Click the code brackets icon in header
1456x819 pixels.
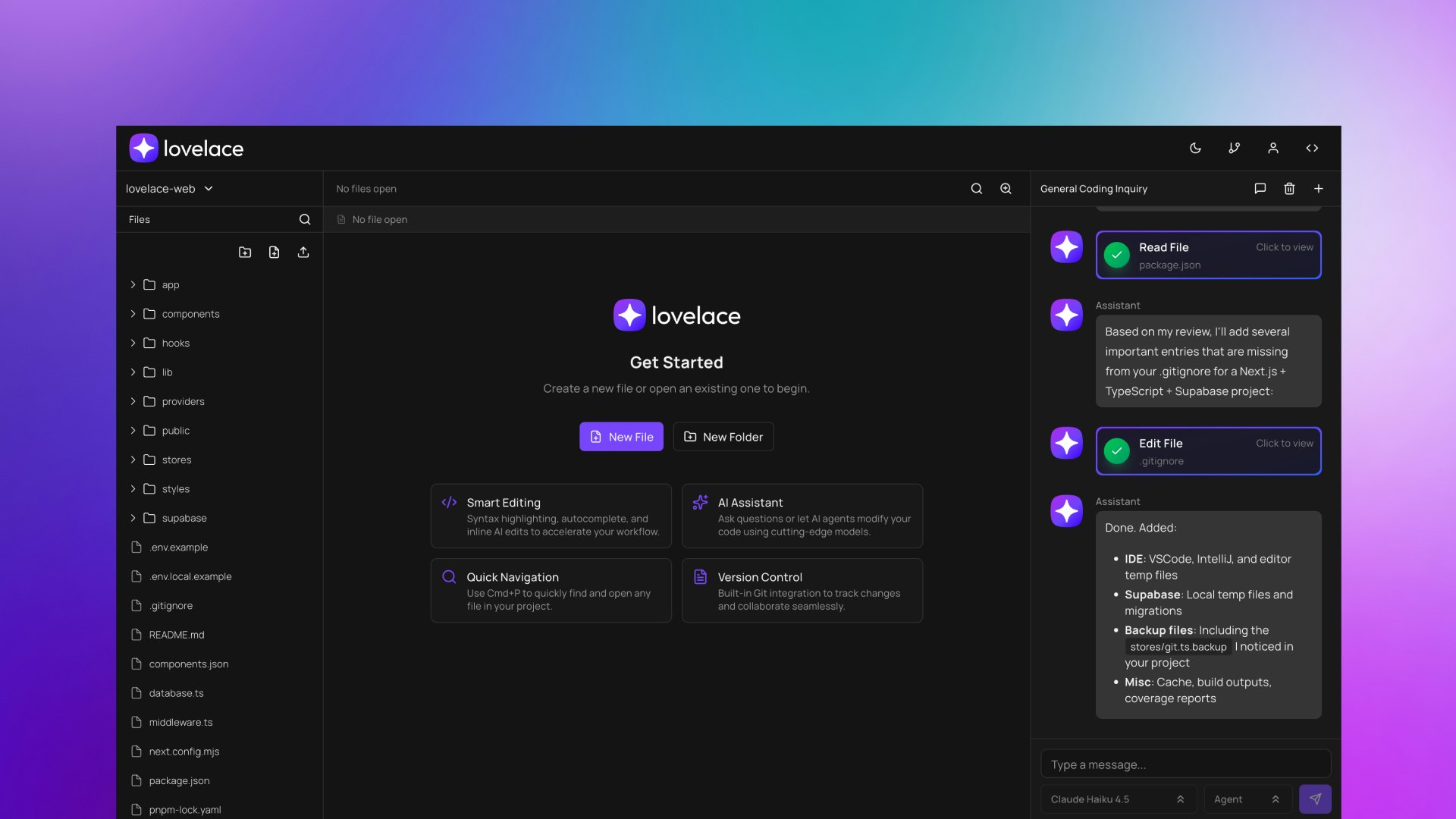tap(1312, 148)
